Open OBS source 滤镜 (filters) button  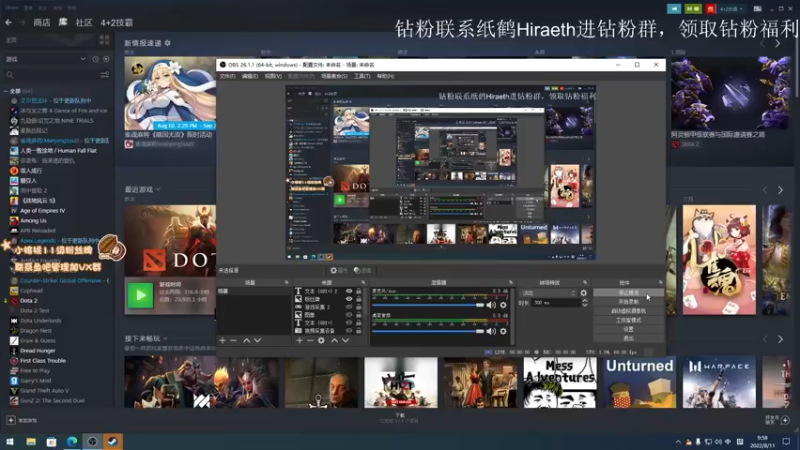coord(363,270)
